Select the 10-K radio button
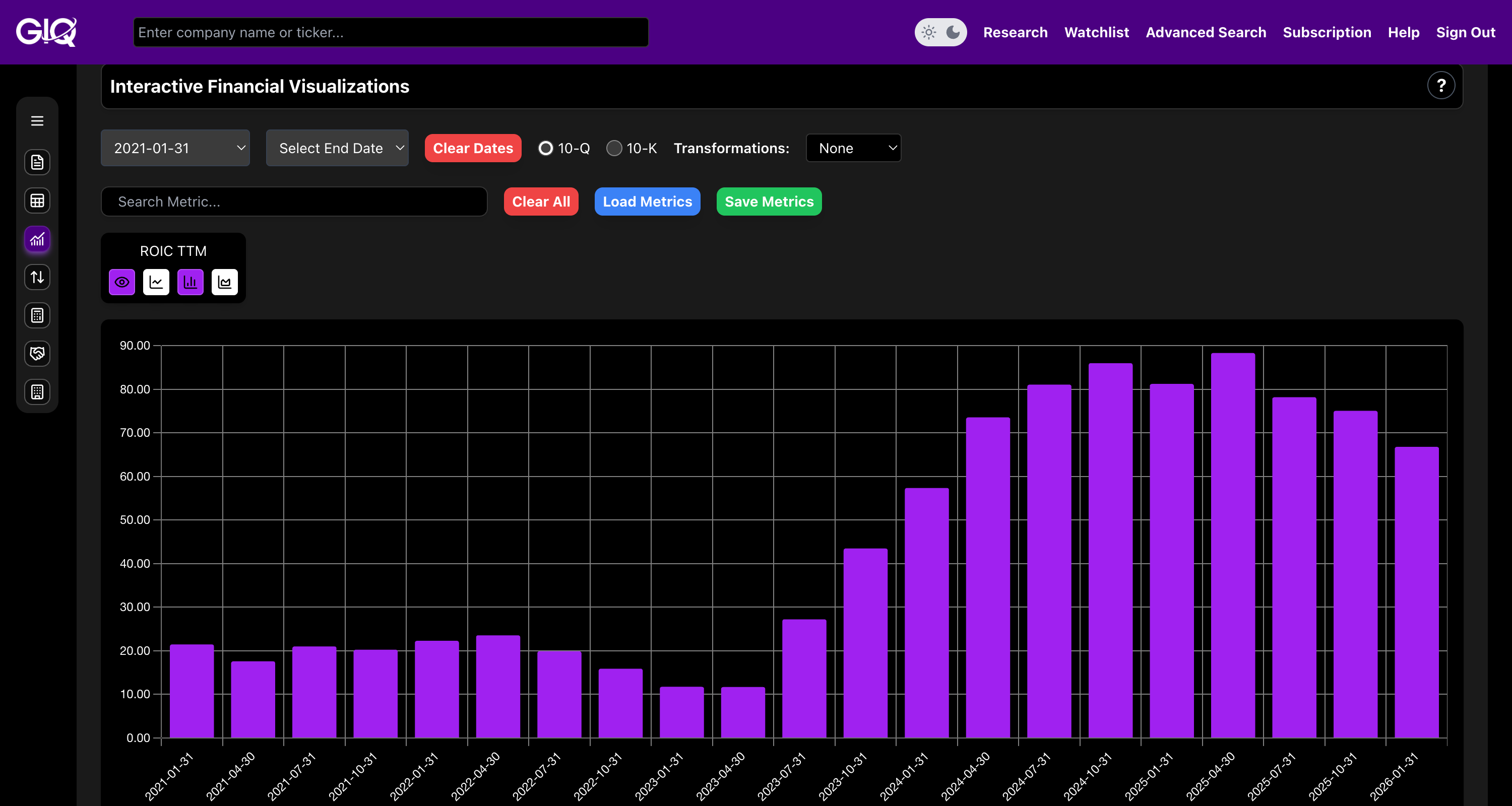1512x806 pixels. coord(614,149)
